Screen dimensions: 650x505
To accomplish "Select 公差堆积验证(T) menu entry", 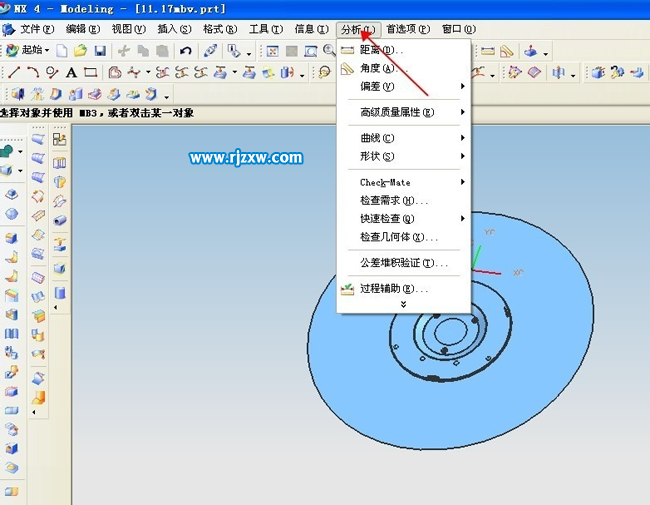I will point(403,262).
